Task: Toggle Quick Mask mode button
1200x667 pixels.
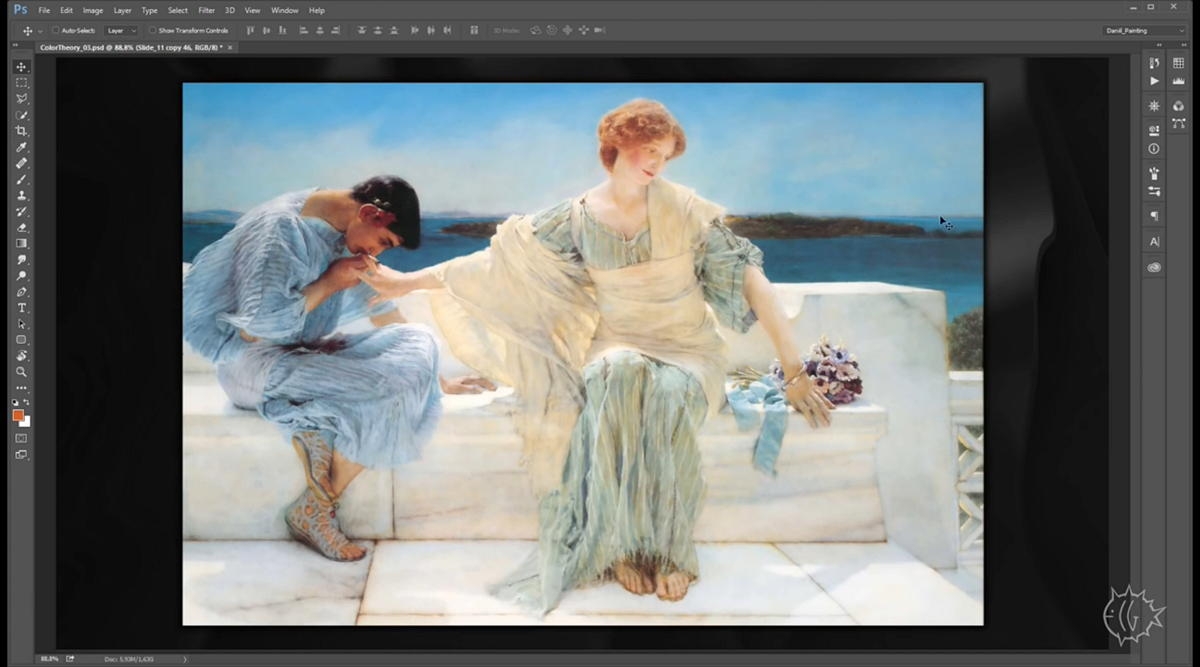Action: (x=21, y=438)
